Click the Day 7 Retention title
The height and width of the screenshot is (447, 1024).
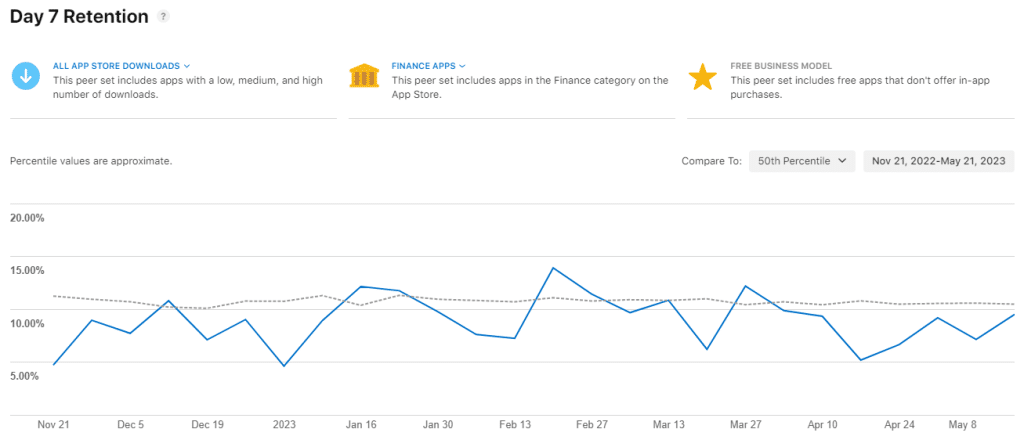(79, 17)
